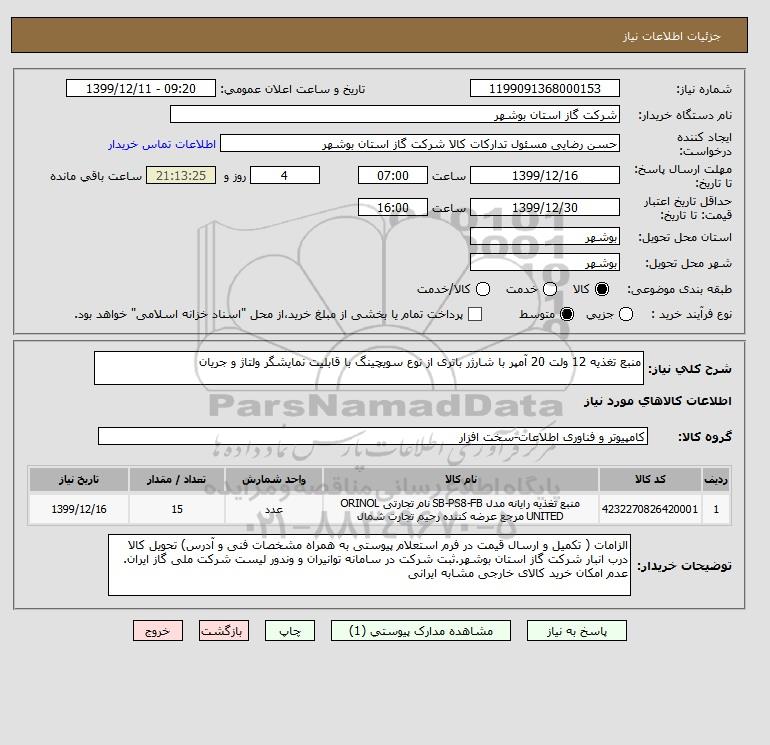Click the پاسخ به نیاز button

(x=577, y=631)
